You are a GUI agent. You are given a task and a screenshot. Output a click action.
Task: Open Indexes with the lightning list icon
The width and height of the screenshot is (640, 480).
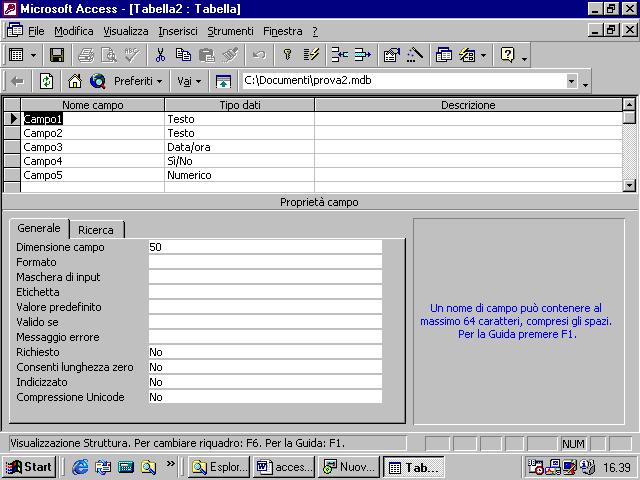311,55
